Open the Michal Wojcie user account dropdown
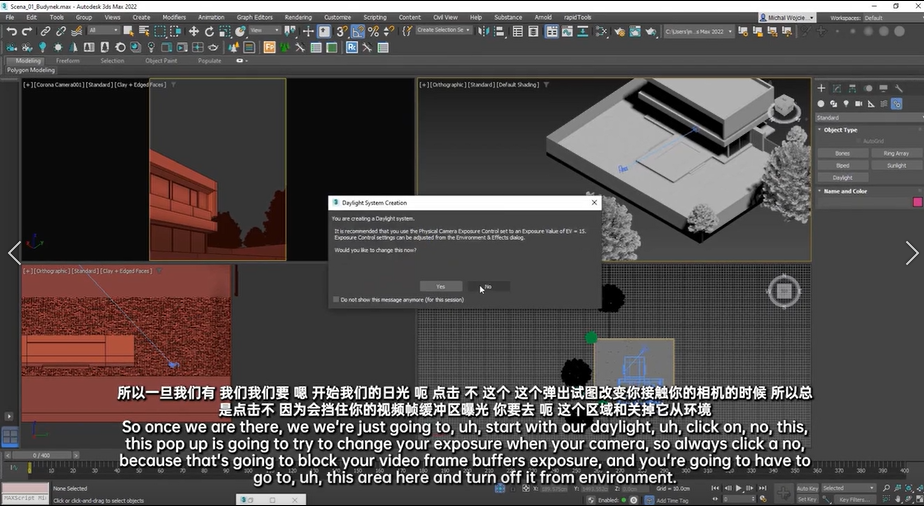 coord(787,18)
